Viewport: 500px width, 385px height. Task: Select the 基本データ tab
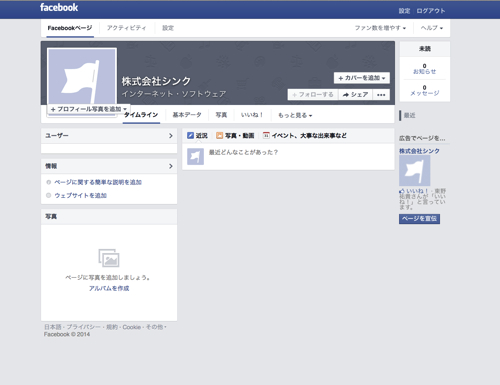tap(187, 115)
